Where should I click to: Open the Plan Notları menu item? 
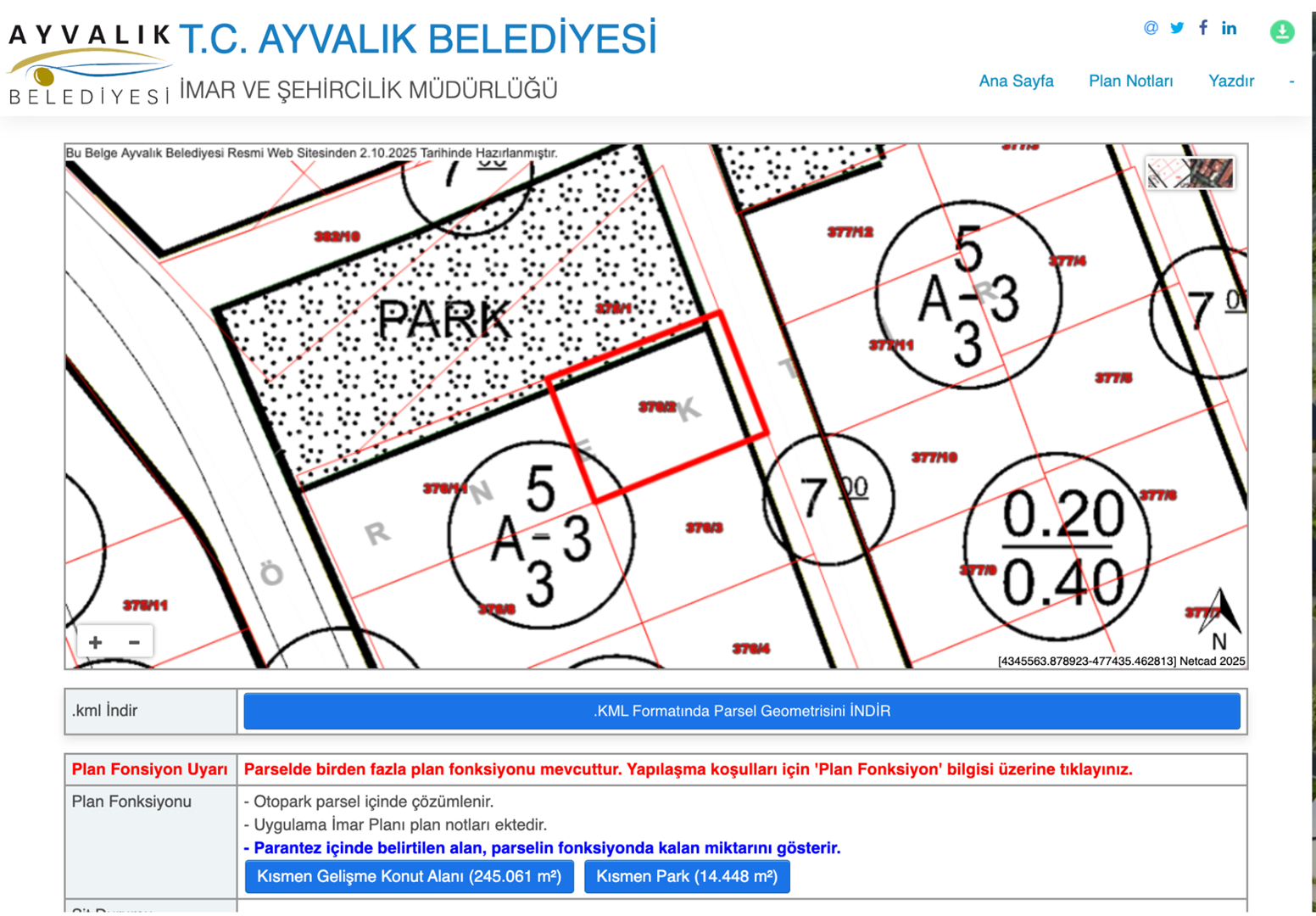(1130, 81)
